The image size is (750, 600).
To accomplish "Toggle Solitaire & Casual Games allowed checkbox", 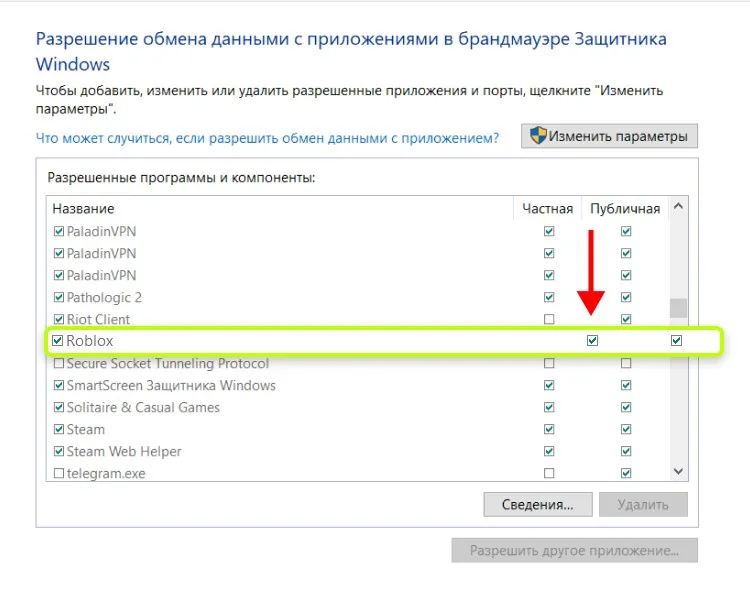I will click(59, 407).
